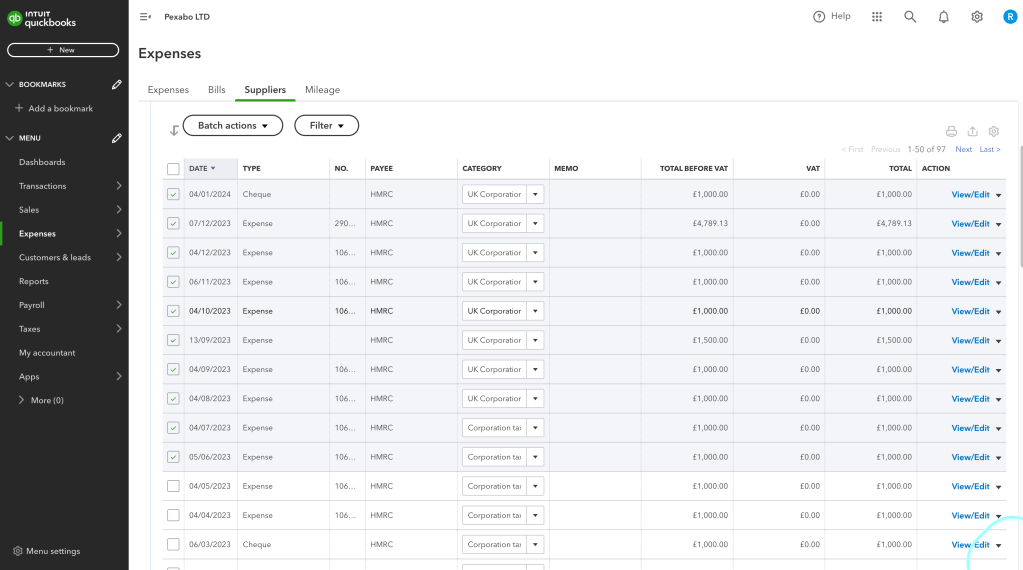Check the 06/03/2023 Cheque row
Screen dimensions: 1023x570
173,545
